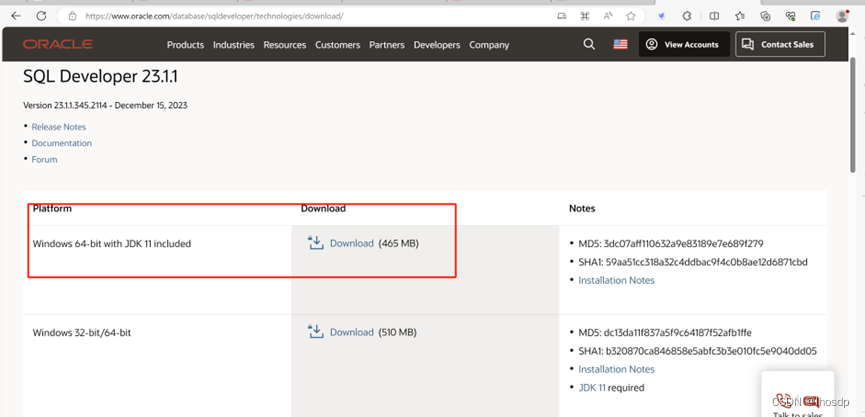Open the Developers menu

point(437,45)
